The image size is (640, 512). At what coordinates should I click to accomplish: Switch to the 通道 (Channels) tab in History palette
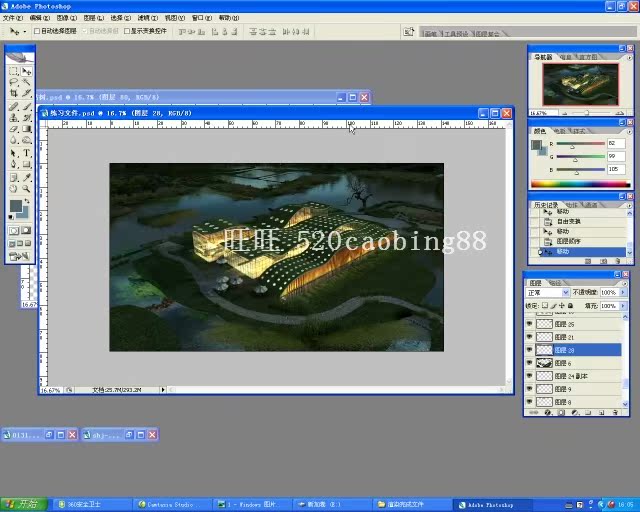pos(591,205)
